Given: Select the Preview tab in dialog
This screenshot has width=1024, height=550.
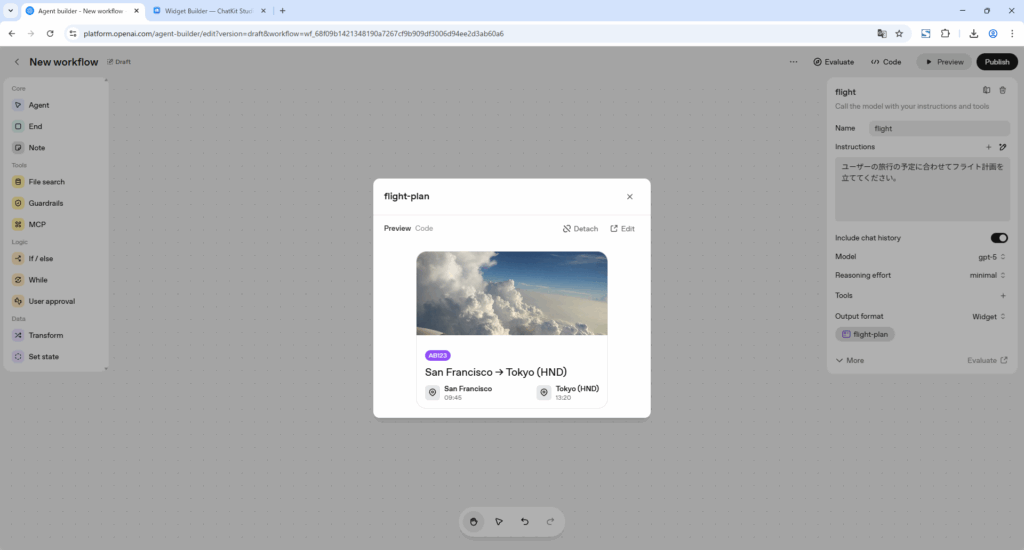Looking at the screenshot, I should point(397,229).
